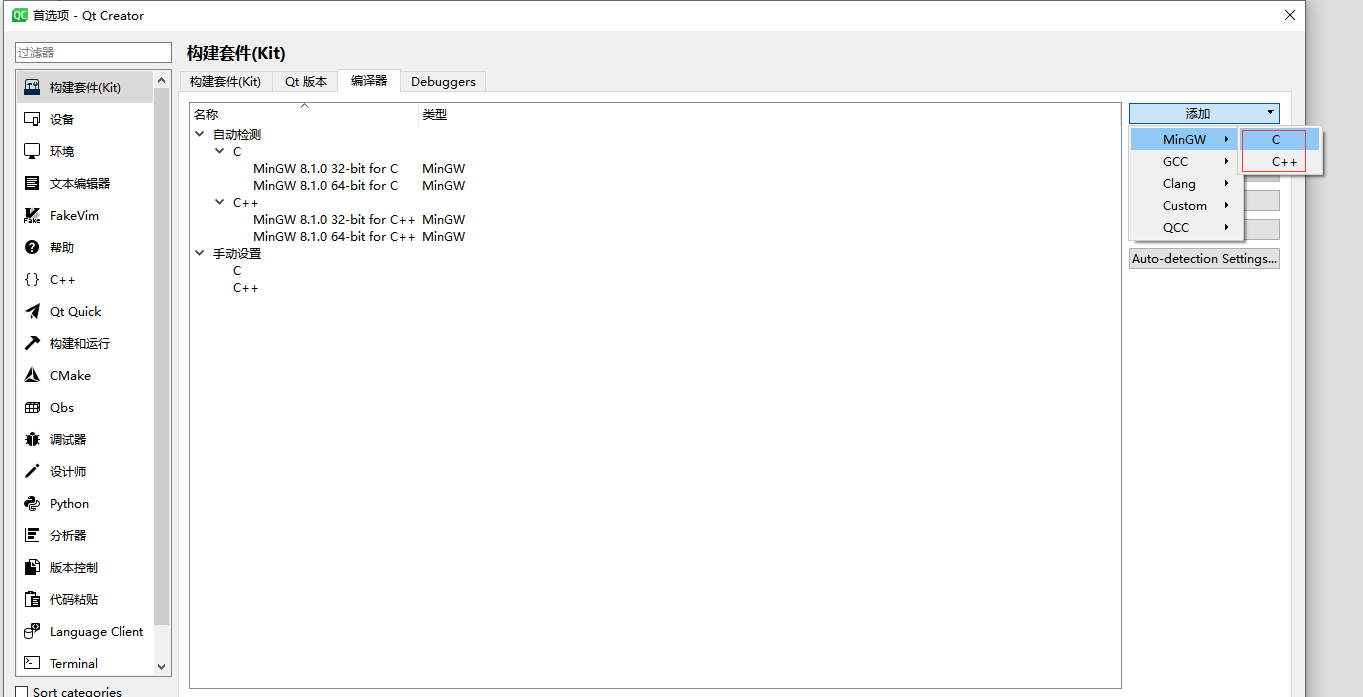This screenshot has height=697, width=1363.
Task: Select MinGW in the add menu
Action: [x=1187, y=139]
